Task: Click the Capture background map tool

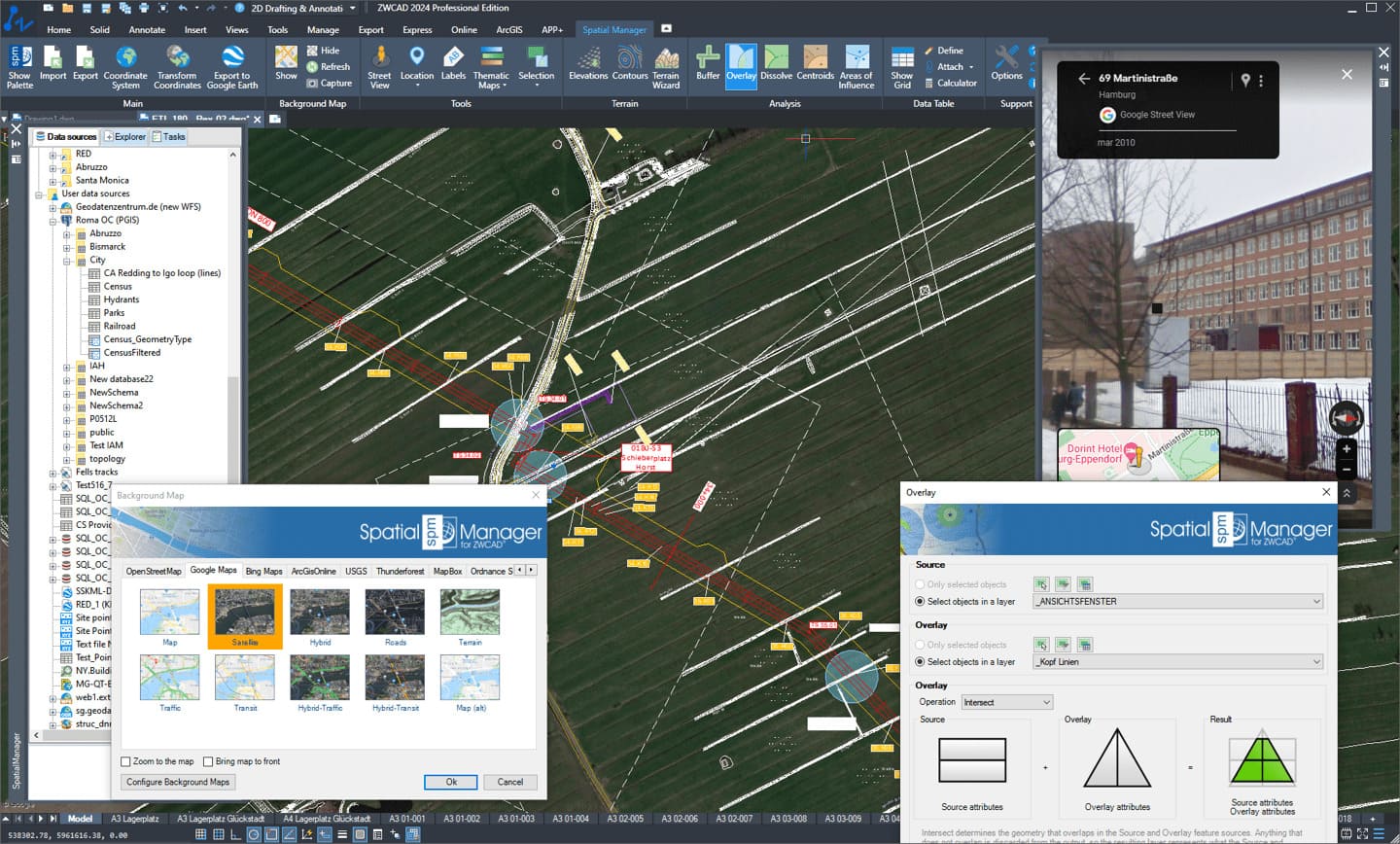Action: [330, 84]
